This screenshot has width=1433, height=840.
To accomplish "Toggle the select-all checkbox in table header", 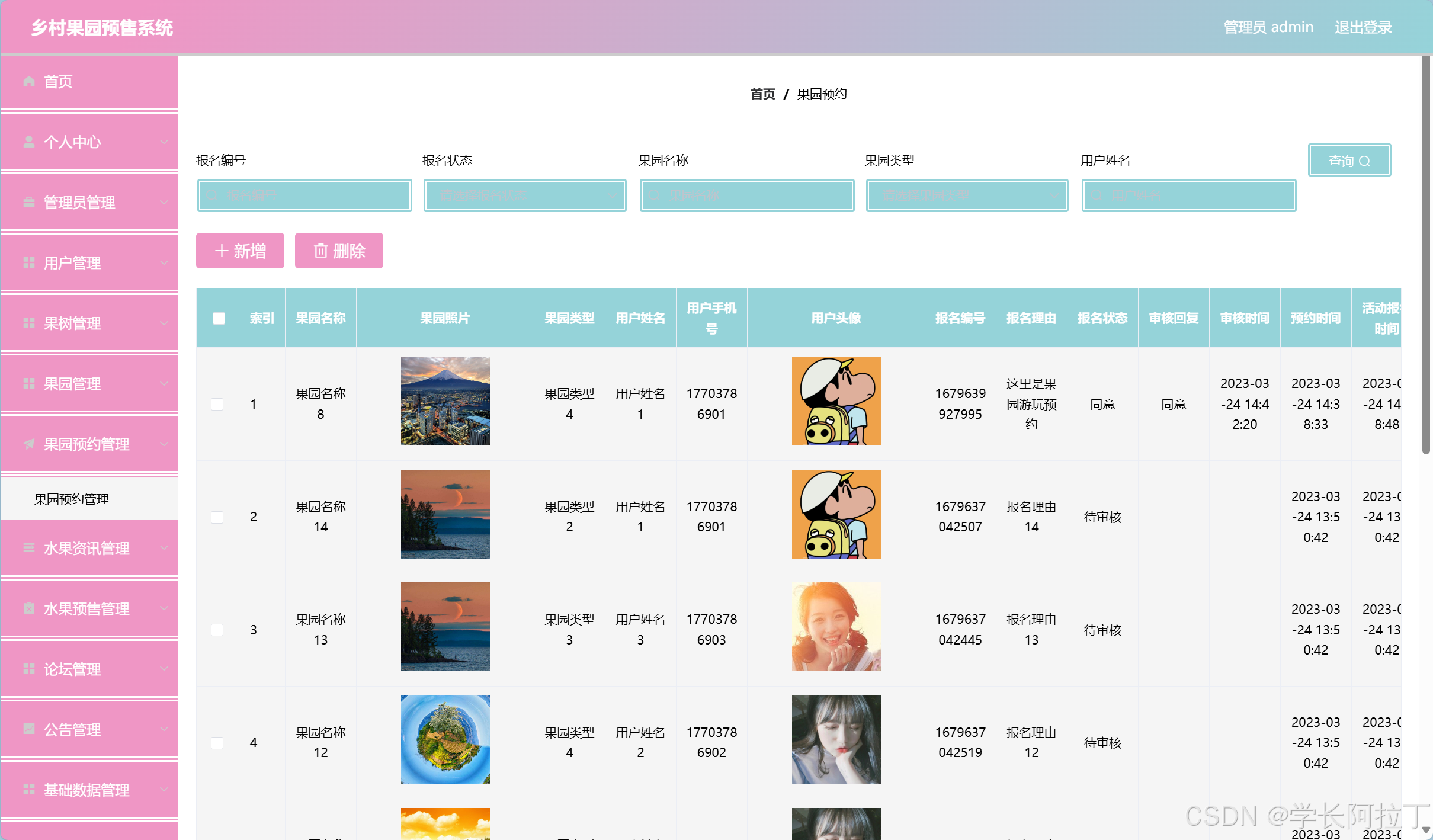I will [219, 318].
